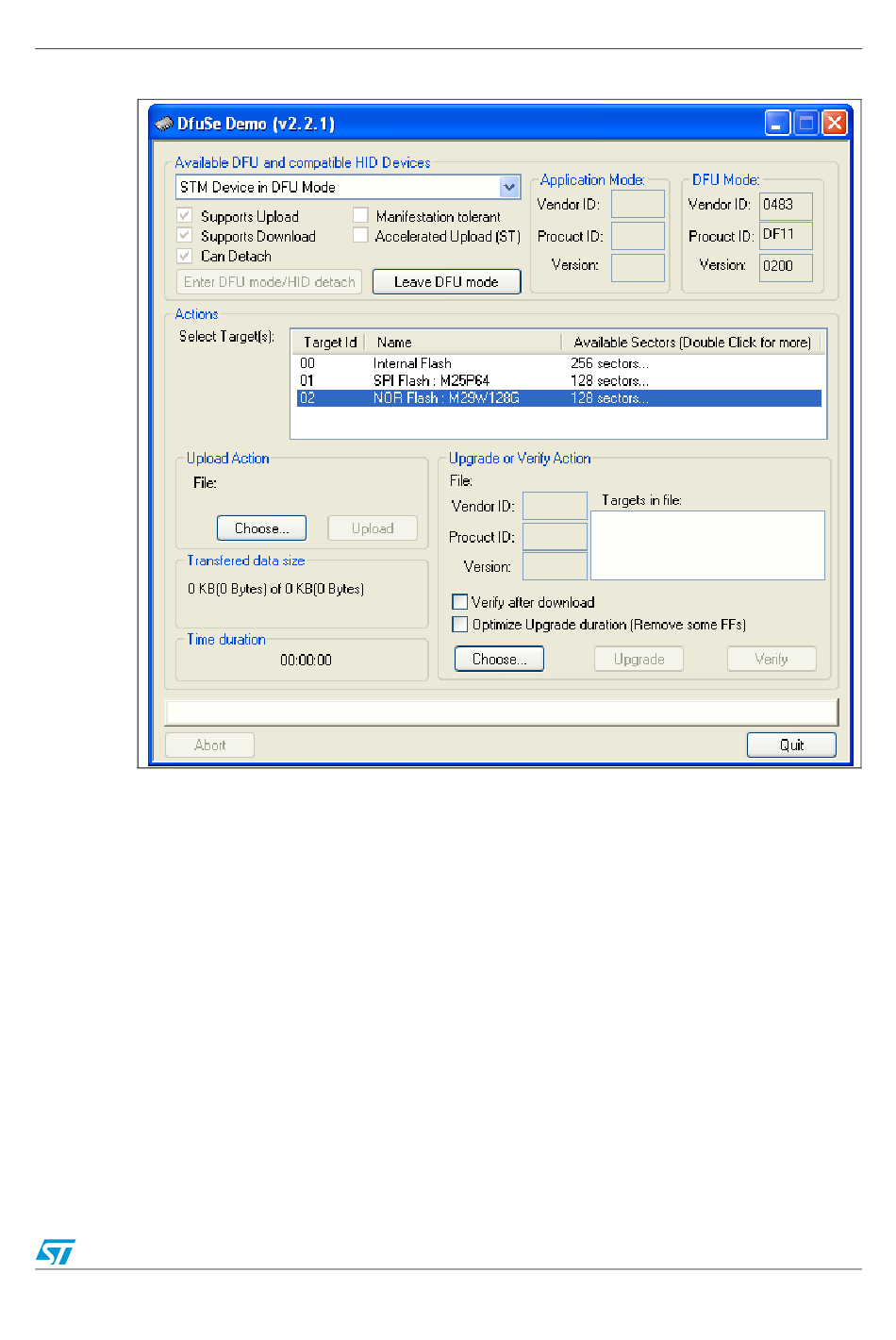Minimize the DfuSe Demo window
This screenshot has height=1340, width=896.
click(x=777, y=124)
